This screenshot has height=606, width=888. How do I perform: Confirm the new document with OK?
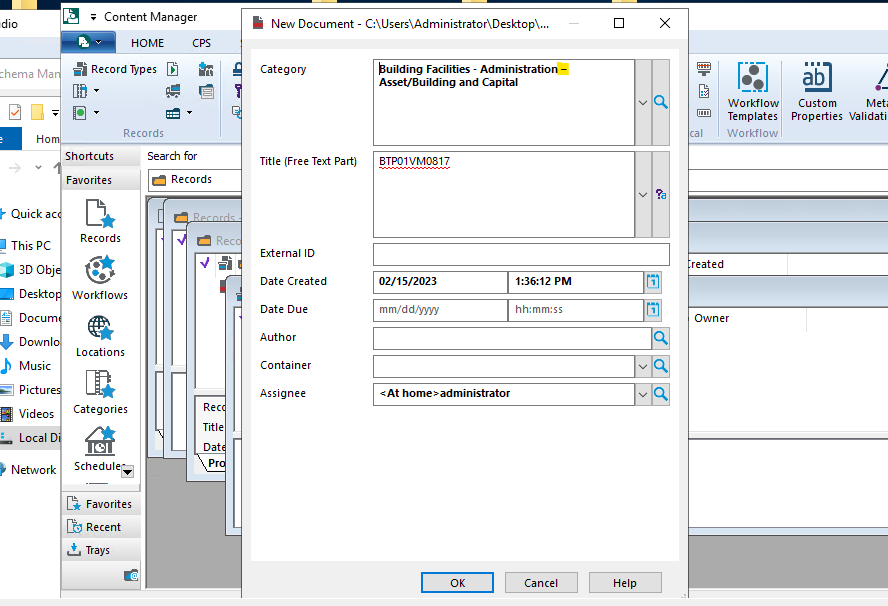coord(457,582)
